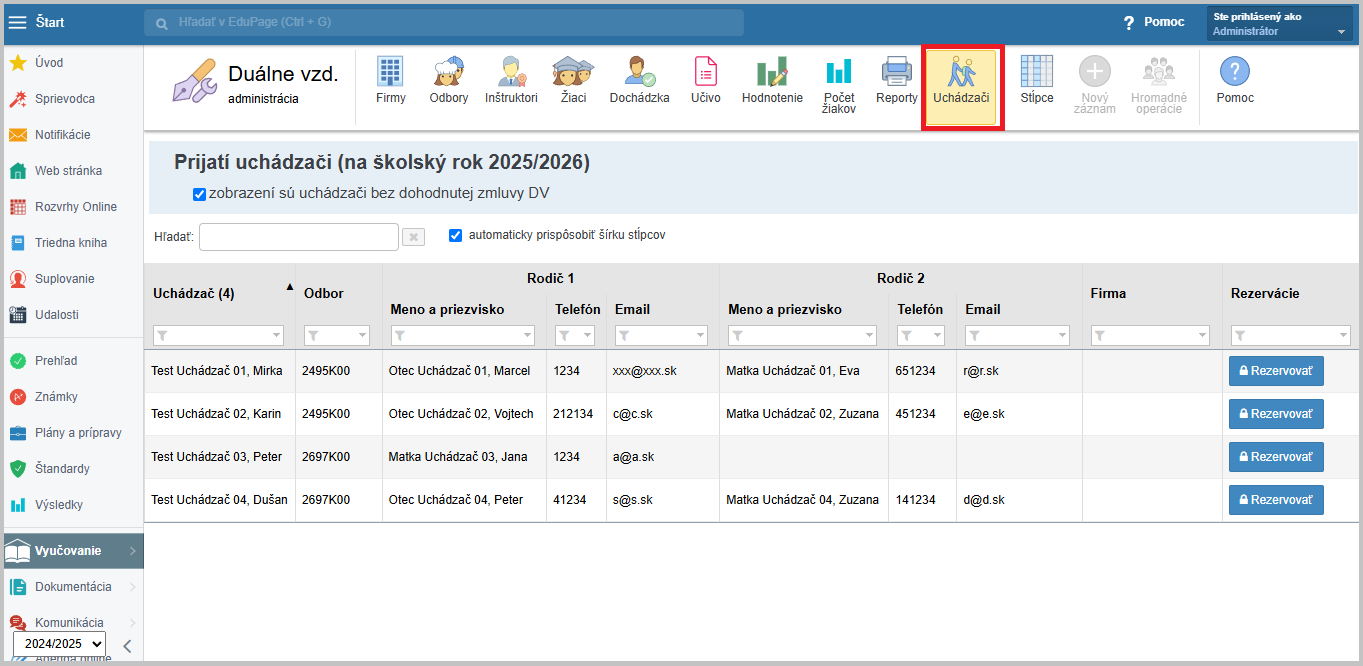Expand the Komunikácia sidebar section
This screenshot has height=666, width=1363.
tap(72, 622)
